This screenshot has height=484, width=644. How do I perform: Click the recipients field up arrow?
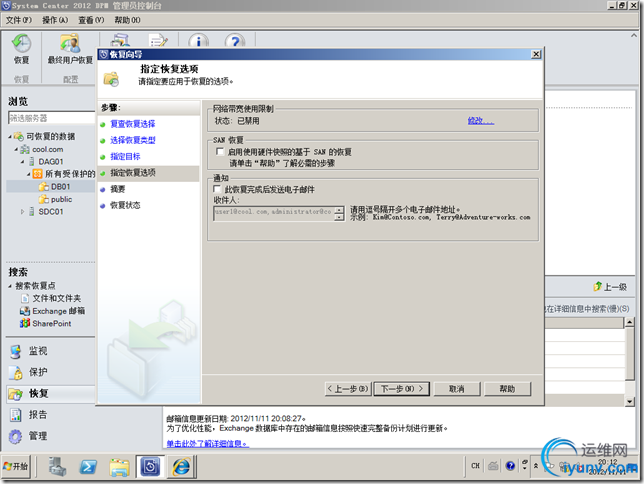click(x=339, y=210)
